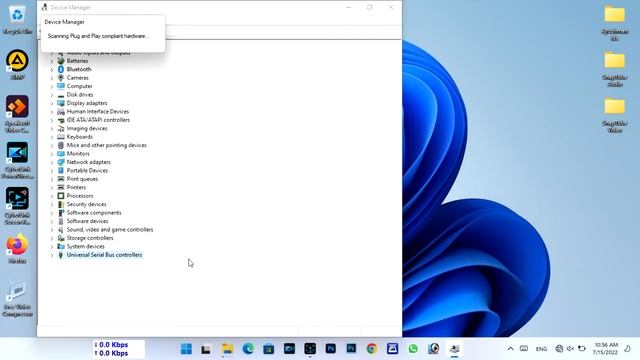Expand the Processors chevron
640x360 pixels.
[x=52, y=196]
